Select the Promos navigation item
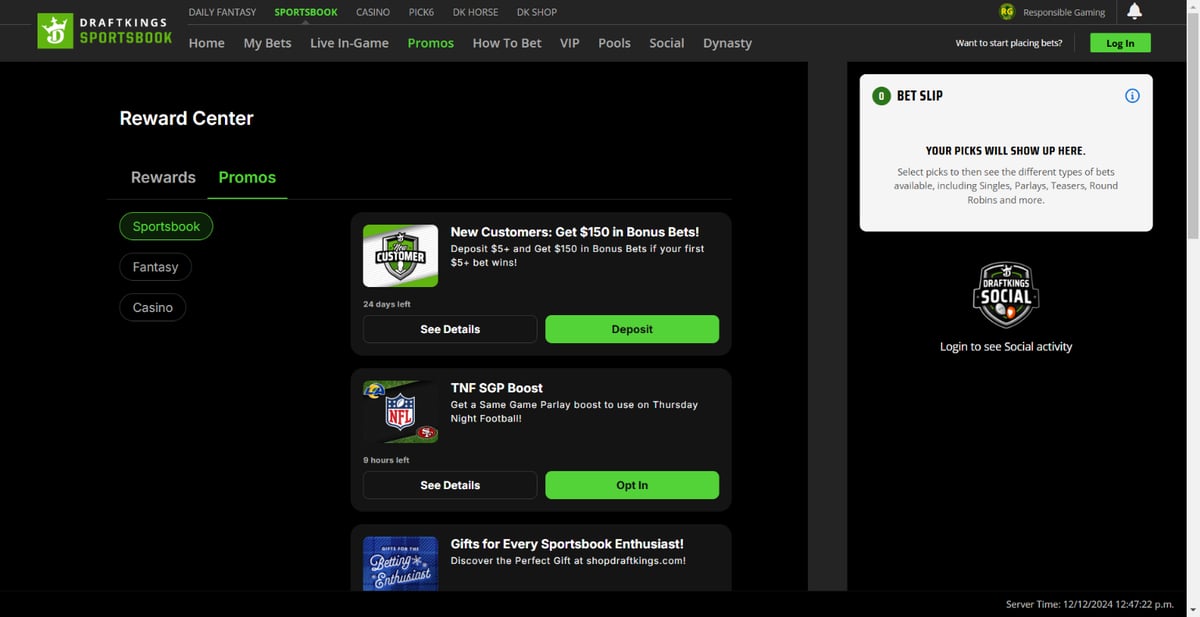The height and width of the screenshot is (617, 1200). click(431, 43)
